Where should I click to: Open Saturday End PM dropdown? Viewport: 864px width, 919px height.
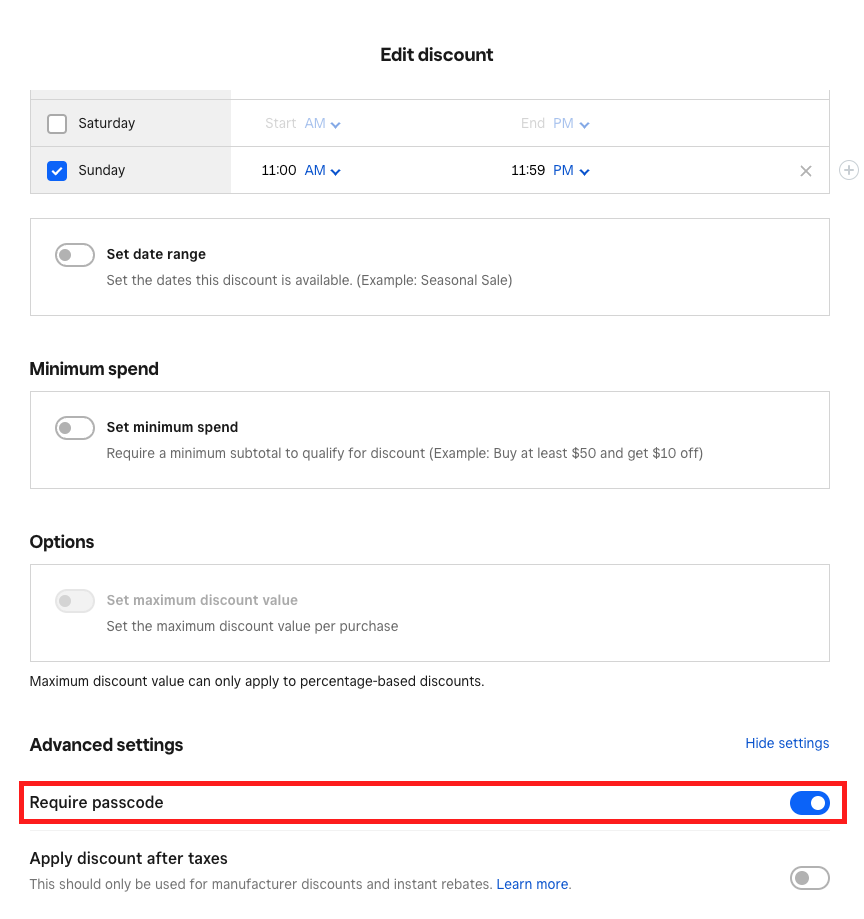click(x=571, y=124)
